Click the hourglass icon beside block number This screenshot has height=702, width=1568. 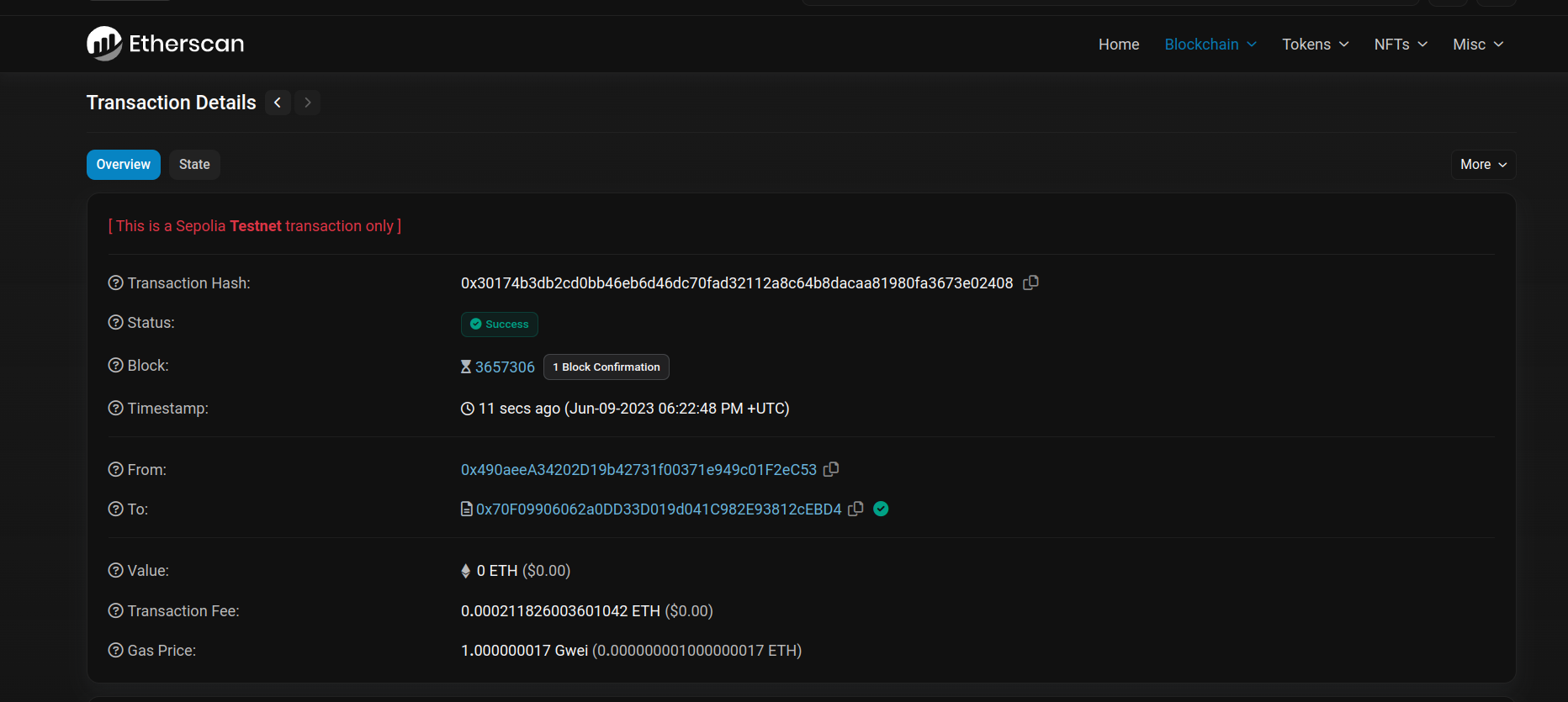click(x=466, y=367)
